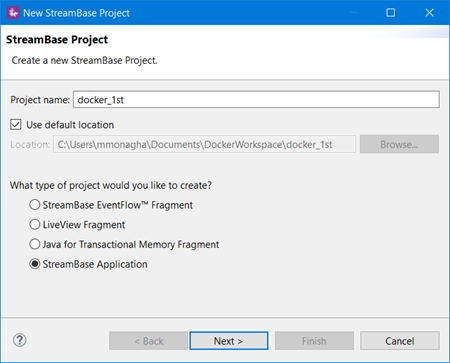Click the Next button
Image resolution: width=450 pixels, height=363 pixels.
pyautogui.click(x=229, y=341)
